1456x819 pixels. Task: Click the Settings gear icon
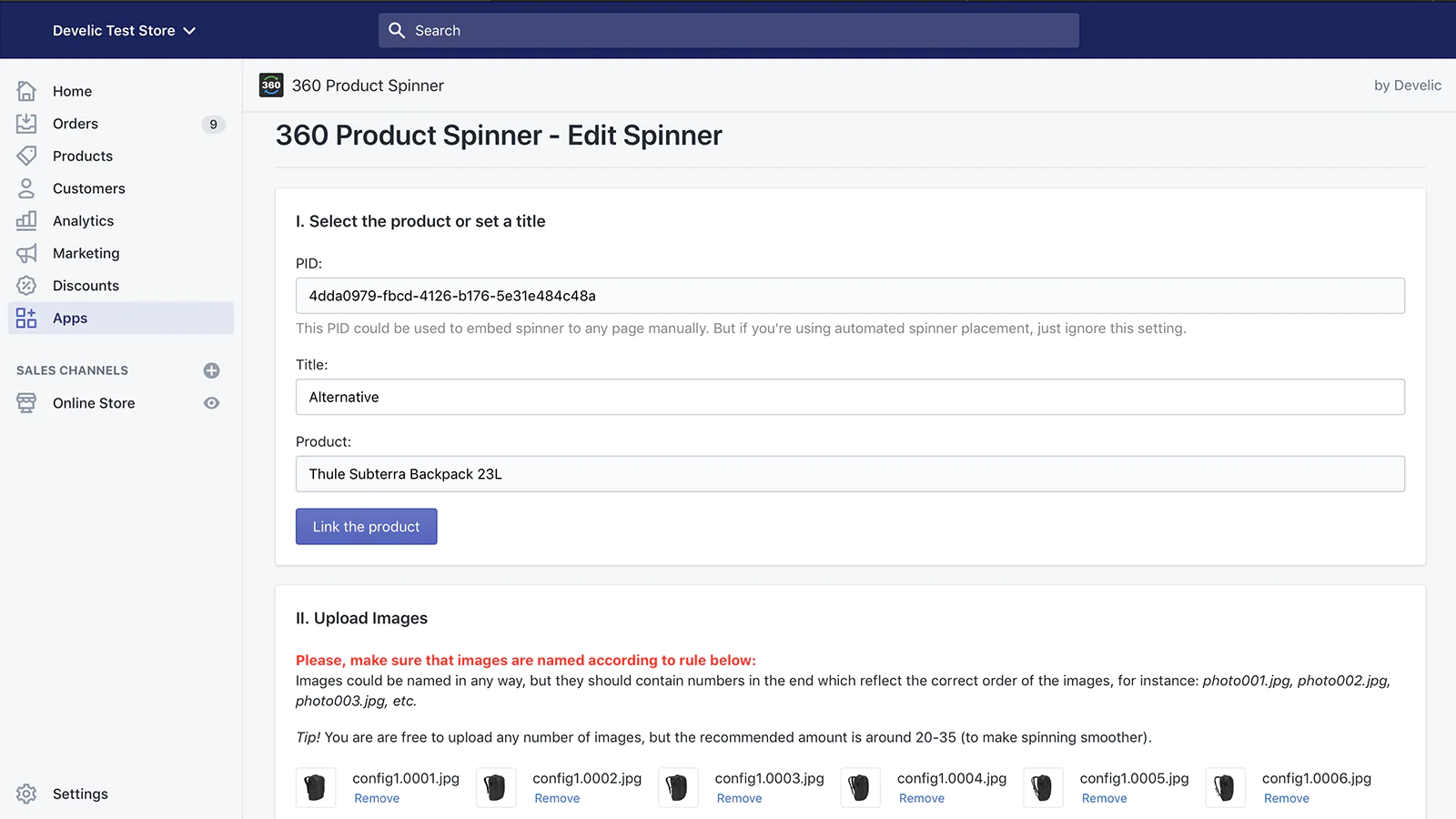26,794
